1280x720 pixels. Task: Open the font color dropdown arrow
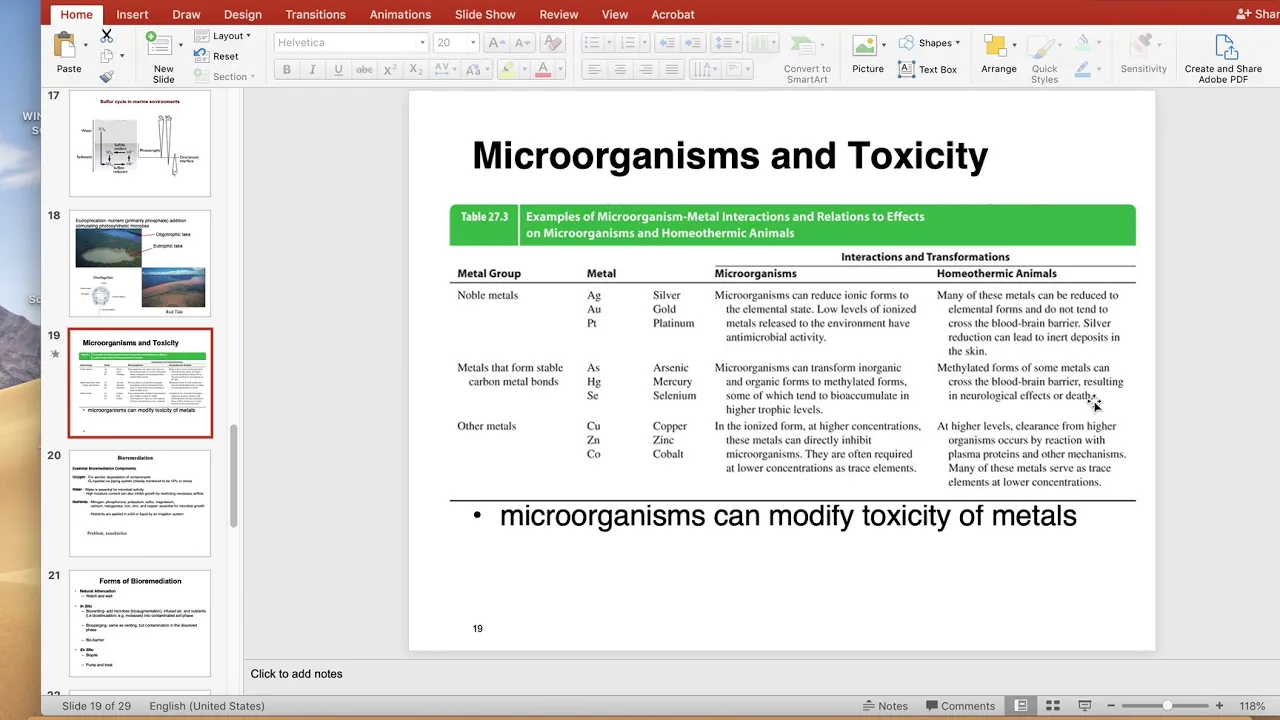pyautogui.click(x=560, y=70)
